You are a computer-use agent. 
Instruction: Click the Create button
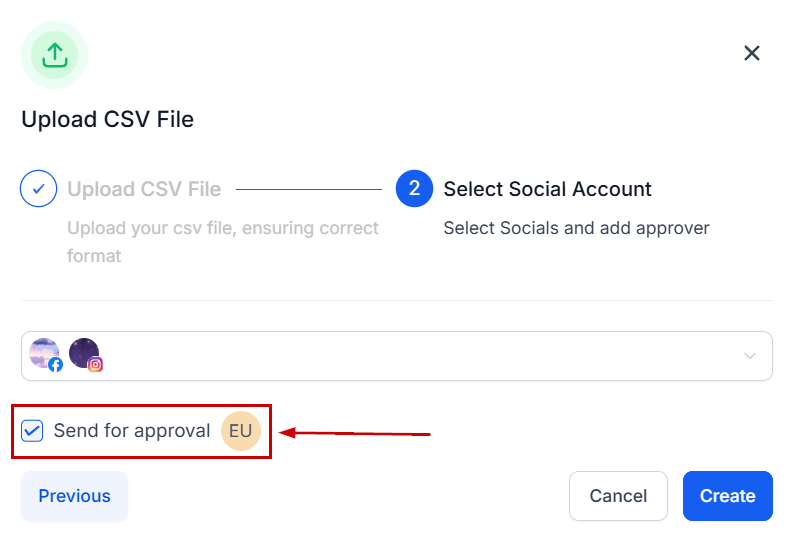727,496
